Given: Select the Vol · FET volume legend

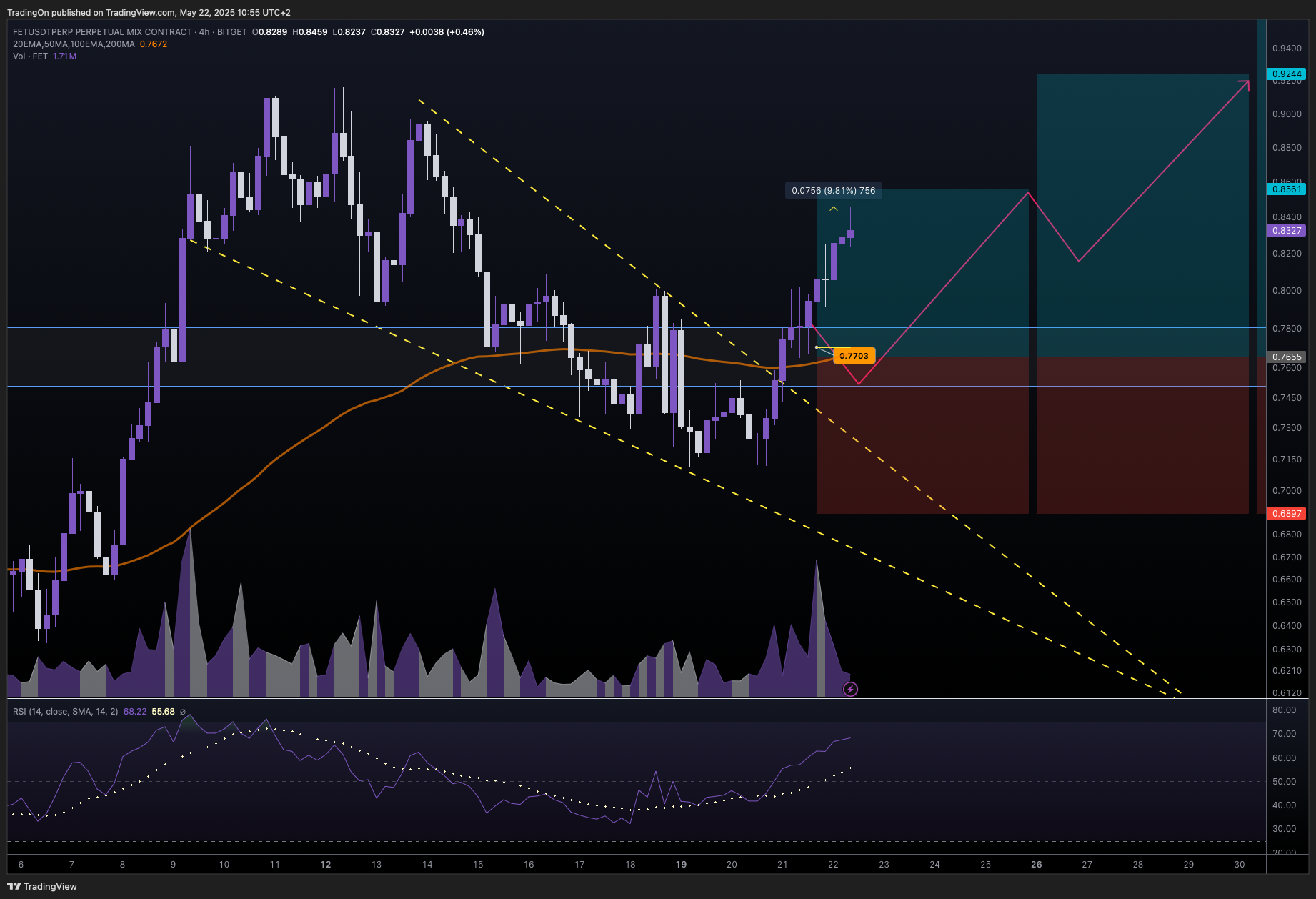Looking at the screenshot, I should [x=30, y=56].
